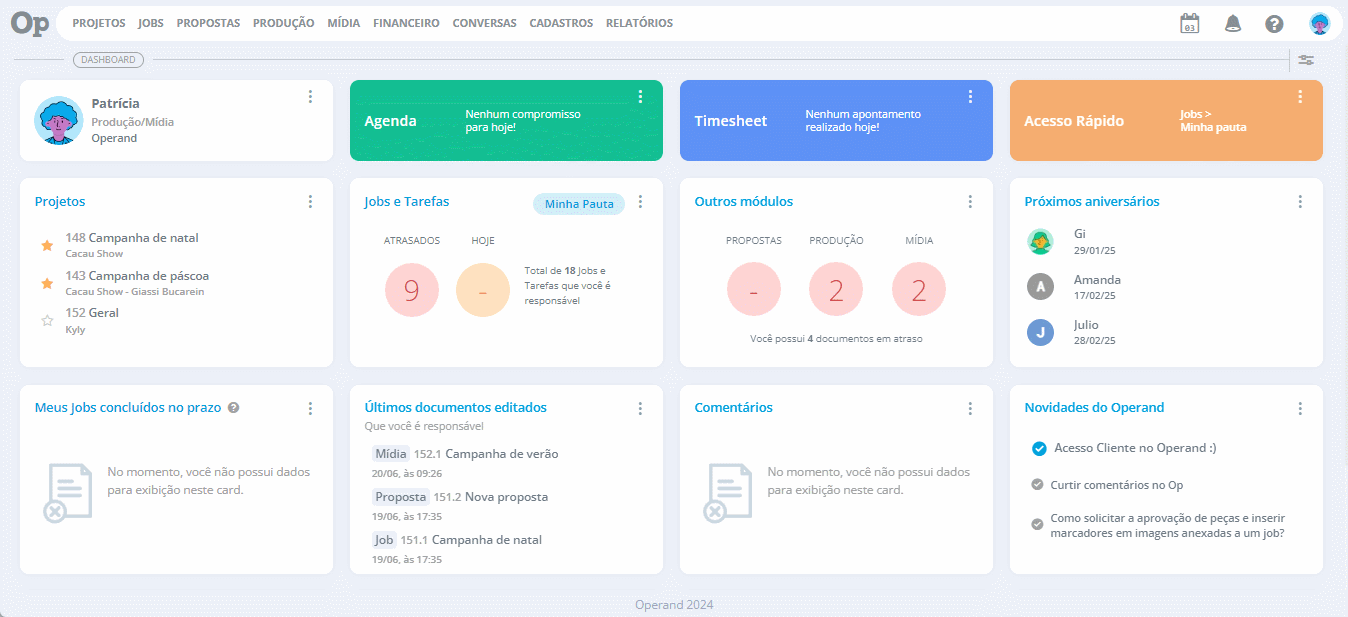Image resolution: width=1348 pixels, height=617 pixels.
Task: Click the Jobs > Minha pauta quick link
Action: [x=1213, y=121]
